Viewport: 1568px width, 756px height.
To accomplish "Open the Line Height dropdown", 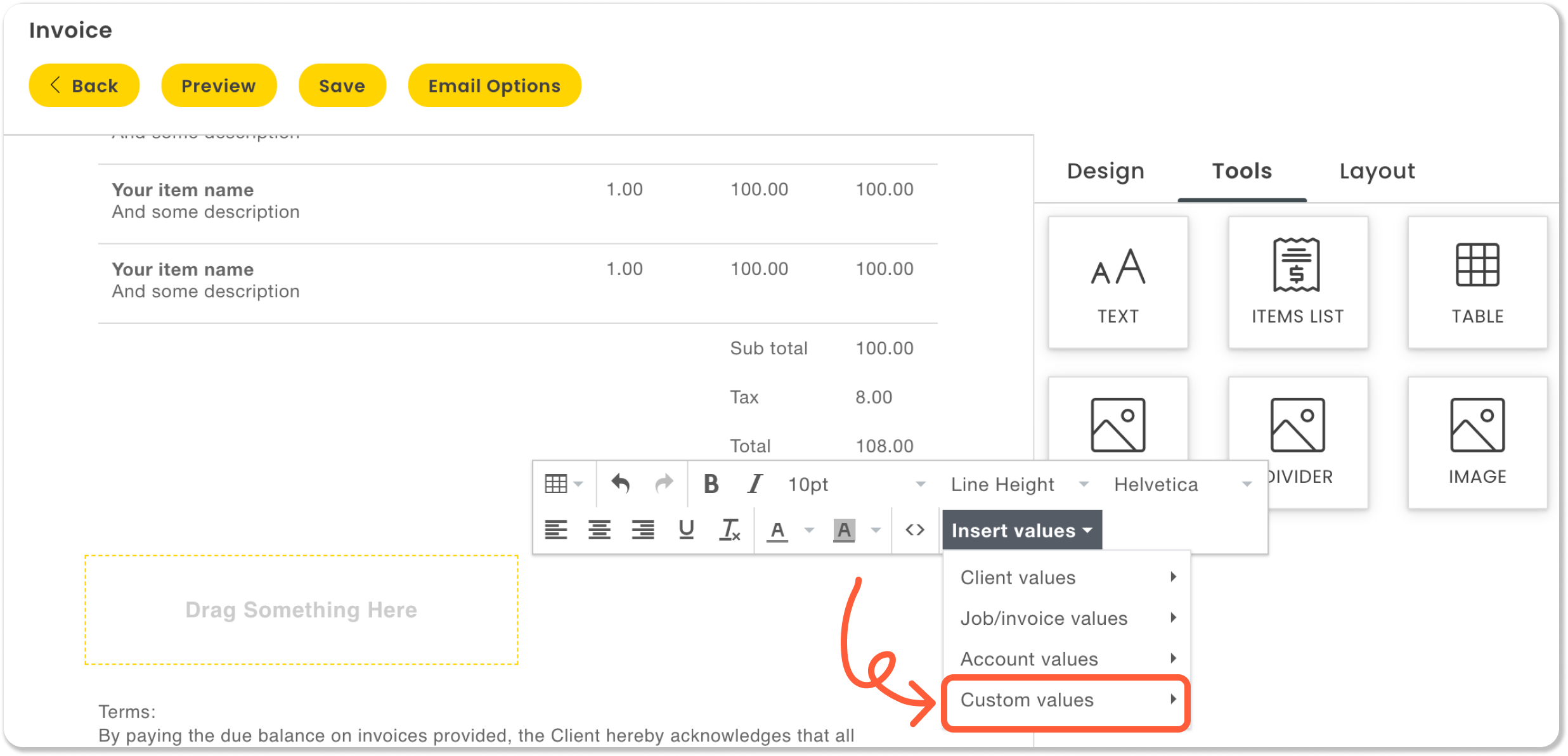I will coord(1019,485).
